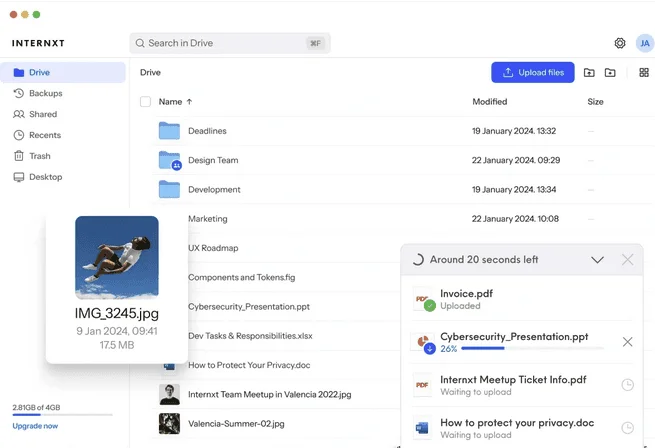Click the Invoice.pdf uploaded icon
This screenshot has width=655, height=448.
click(423, 299)
